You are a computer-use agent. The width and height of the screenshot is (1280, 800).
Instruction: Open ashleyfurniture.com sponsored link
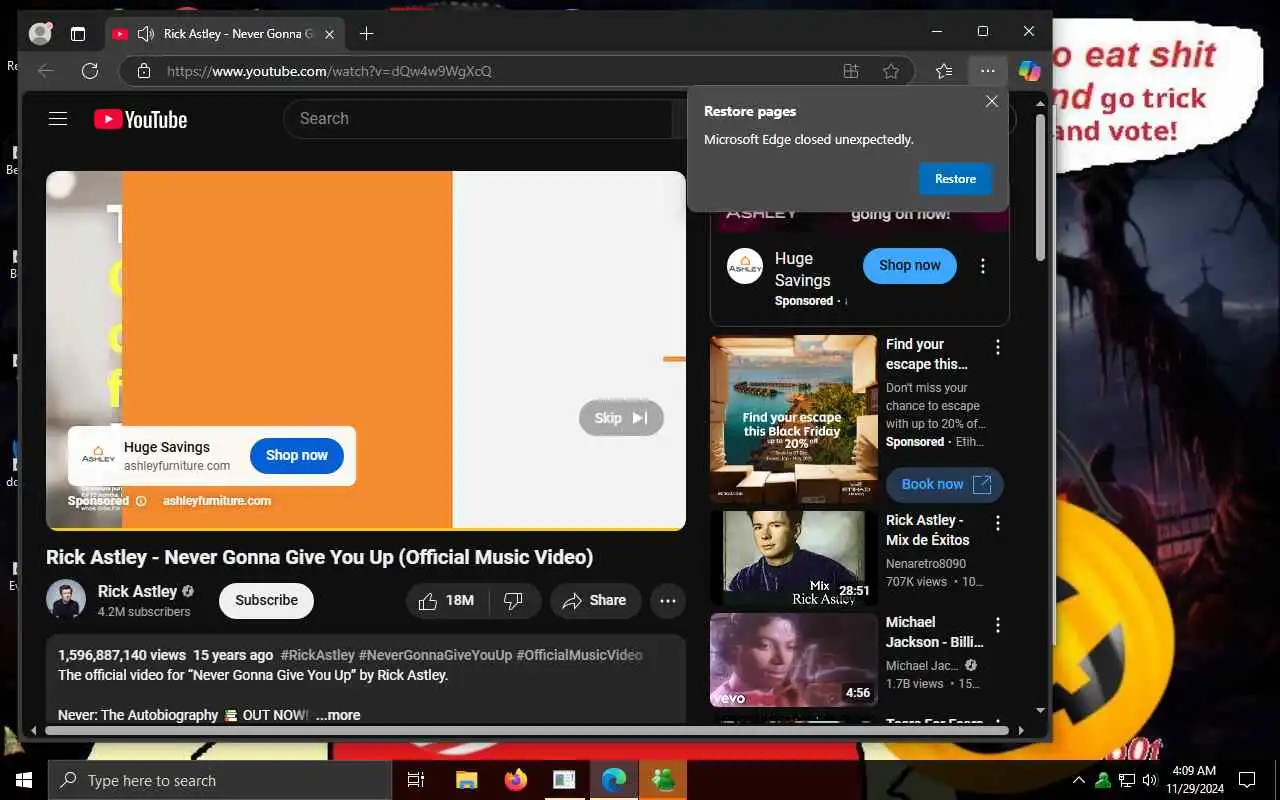tap(217, 501)
